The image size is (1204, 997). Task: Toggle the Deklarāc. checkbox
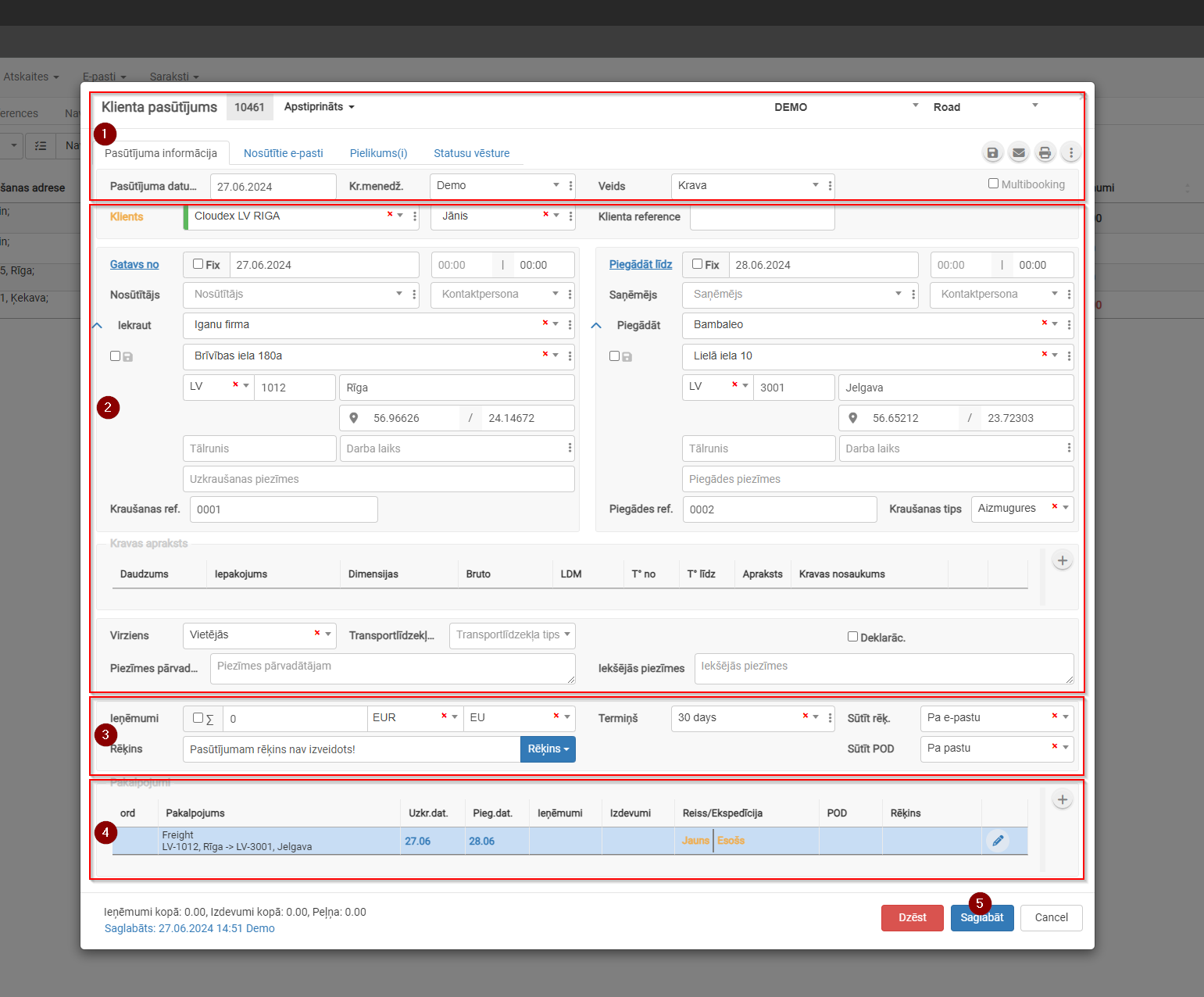(852, 637)
